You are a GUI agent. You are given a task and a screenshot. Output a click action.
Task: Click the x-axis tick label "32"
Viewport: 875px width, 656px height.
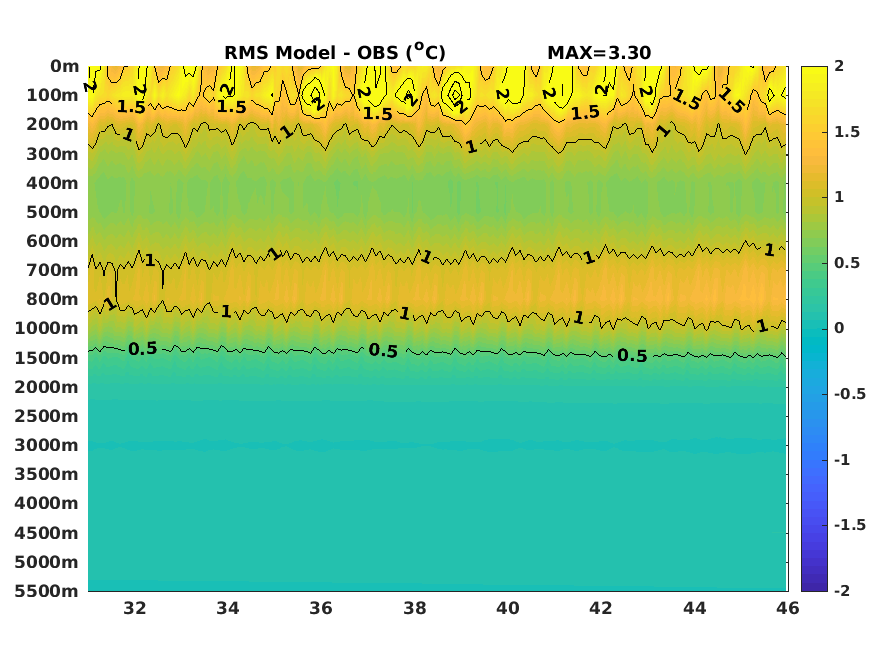134,608
